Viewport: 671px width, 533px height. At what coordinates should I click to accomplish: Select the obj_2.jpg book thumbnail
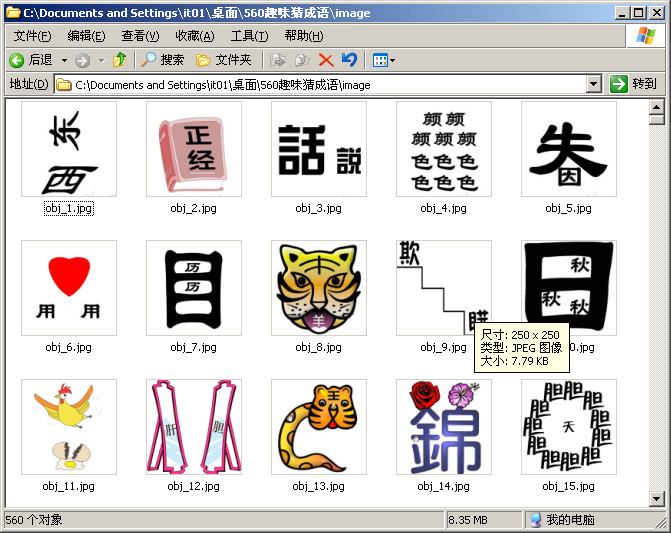194,149
